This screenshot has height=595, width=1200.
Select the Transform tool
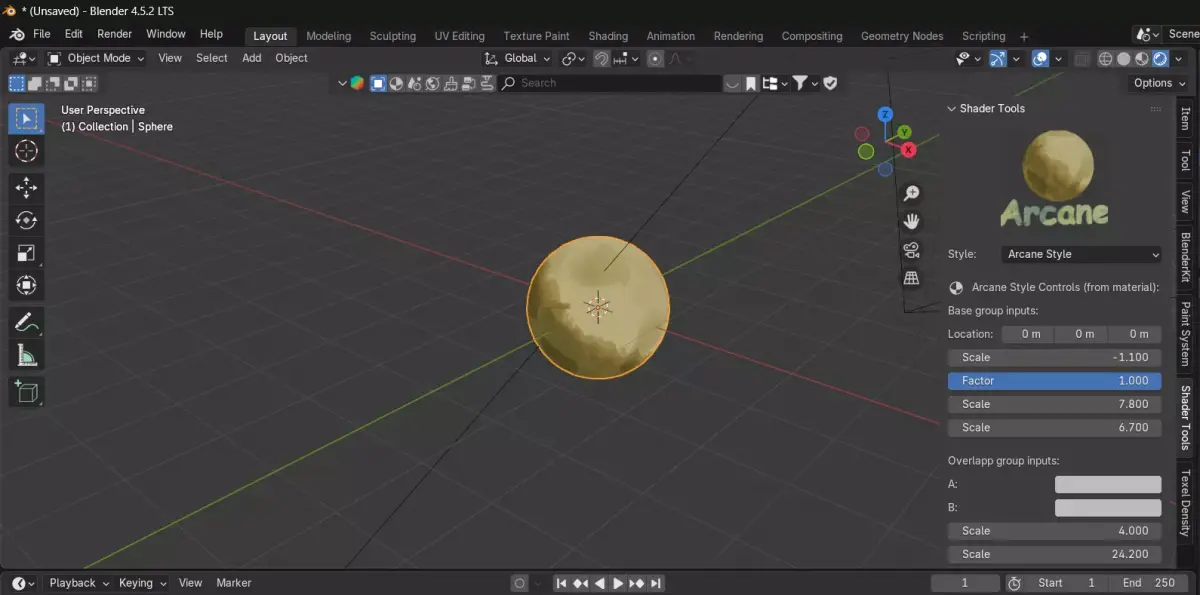coord(27,286)
